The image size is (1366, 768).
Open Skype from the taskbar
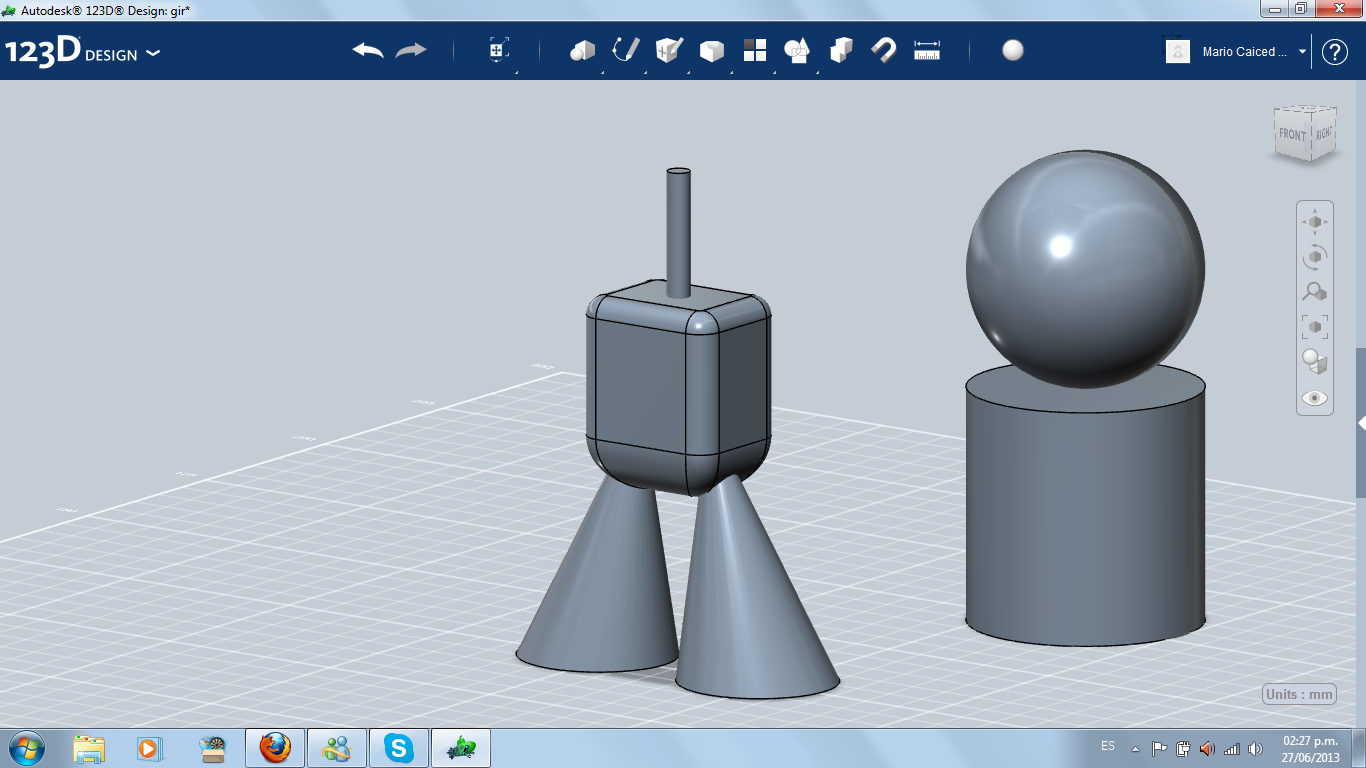click(x=399, y=748)
